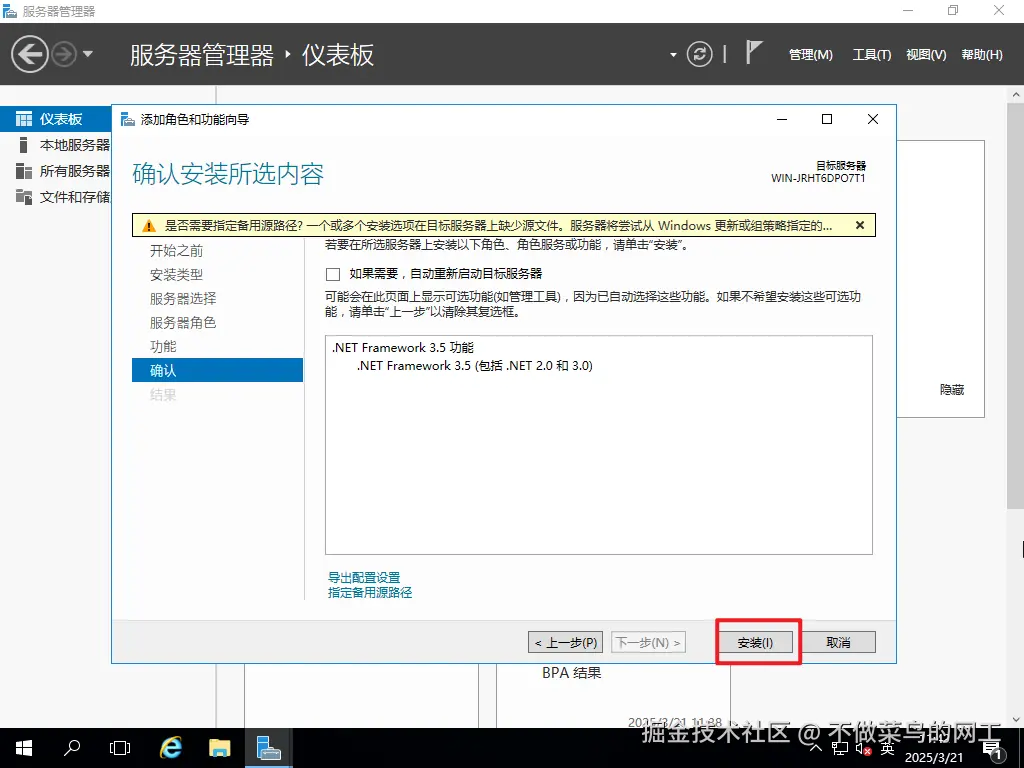Open the 管理(M) menu
The image size is (1024, 768).
coord(810,55)
